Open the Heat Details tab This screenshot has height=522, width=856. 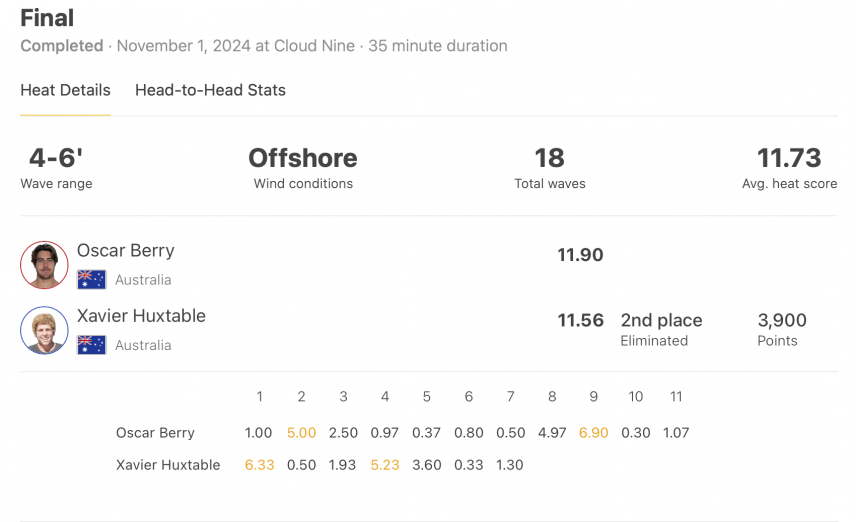pos(66,90)
